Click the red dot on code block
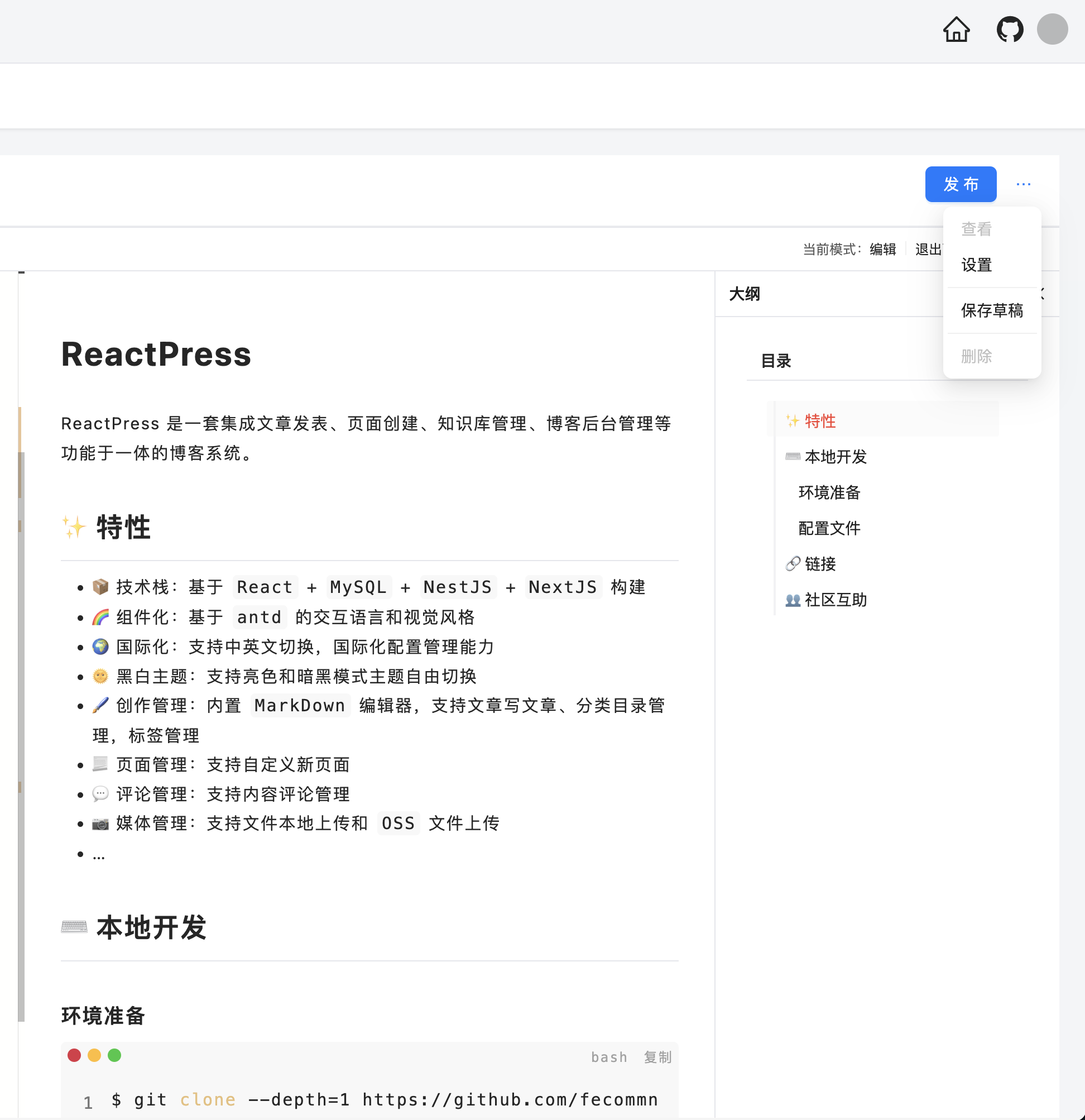 click(74, 1055)
